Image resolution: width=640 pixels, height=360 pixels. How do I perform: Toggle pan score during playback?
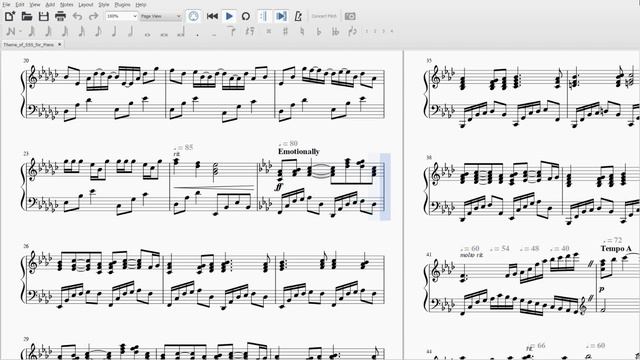(281, 16)
